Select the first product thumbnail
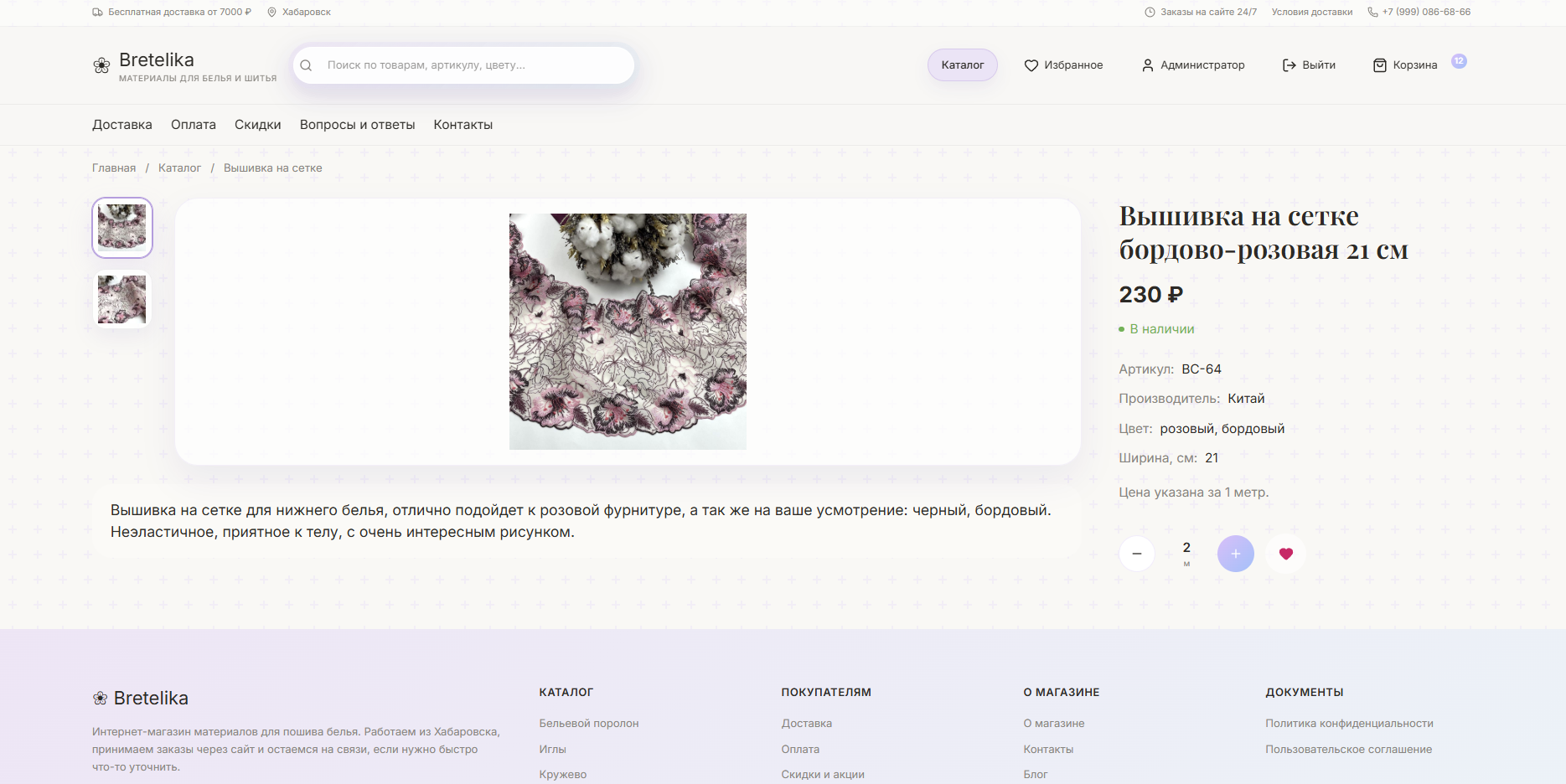 pyautogui.click(x=122, y=228)
